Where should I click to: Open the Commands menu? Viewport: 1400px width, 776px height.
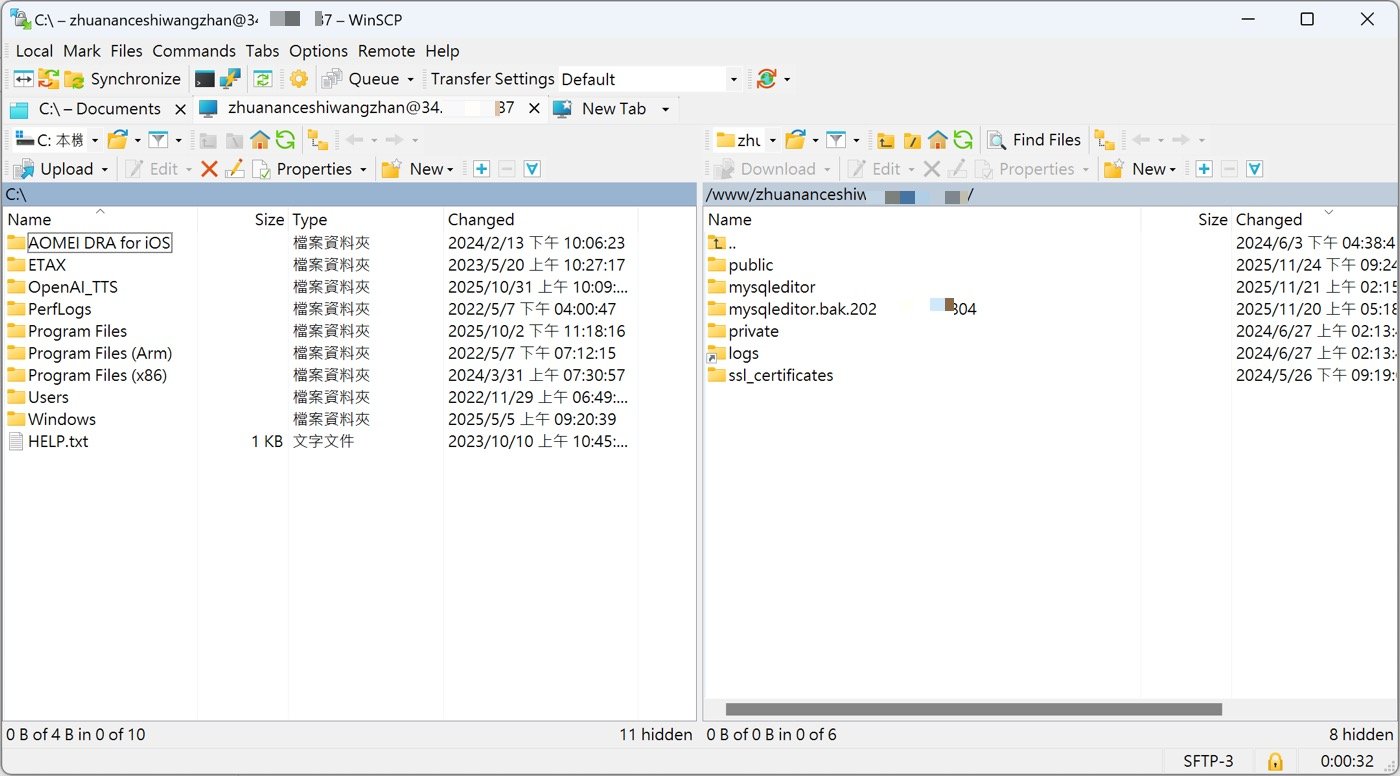coord(193,51)
